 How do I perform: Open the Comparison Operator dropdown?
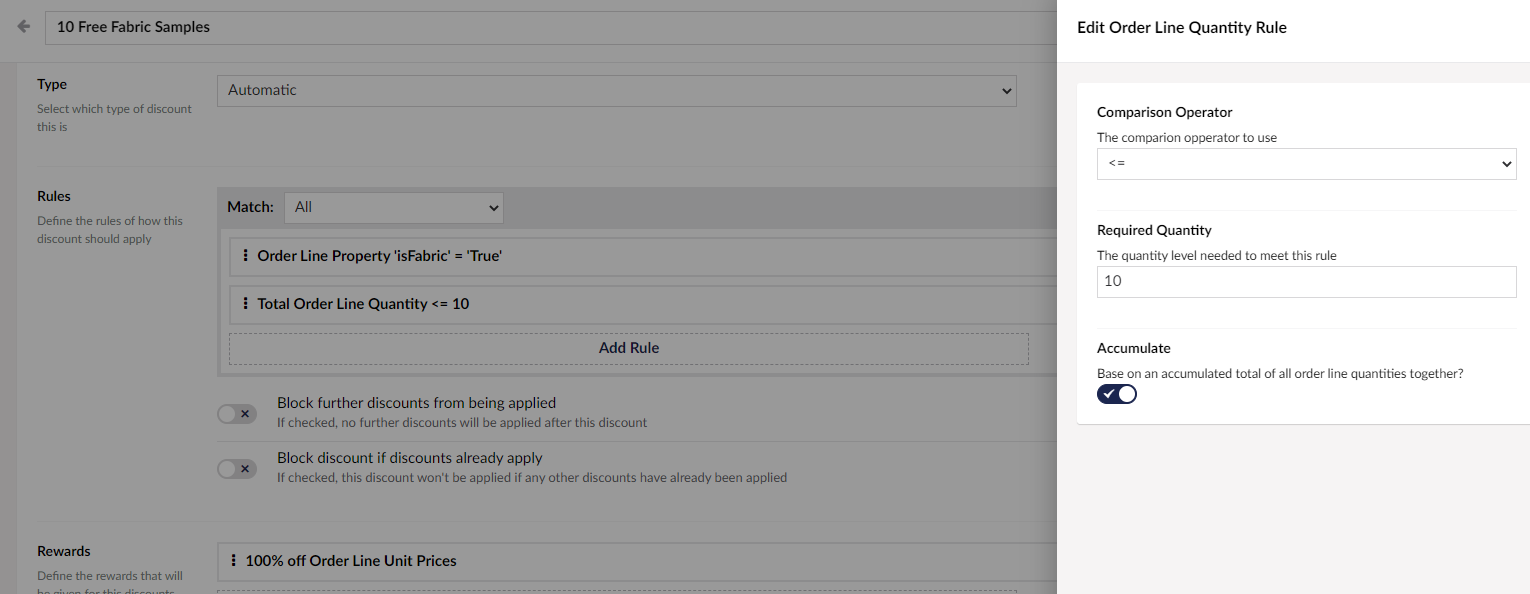coord(1307,164)
